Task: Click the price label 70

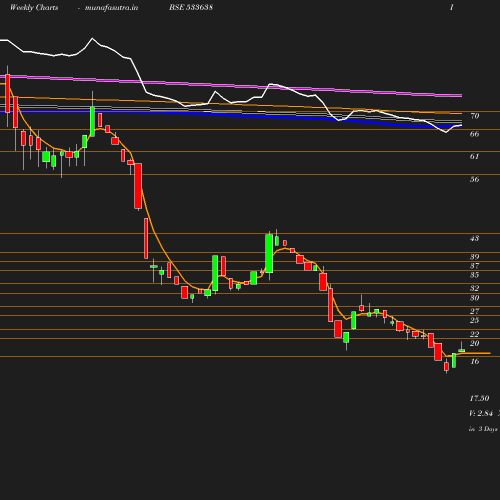Action: pos(475,116)
